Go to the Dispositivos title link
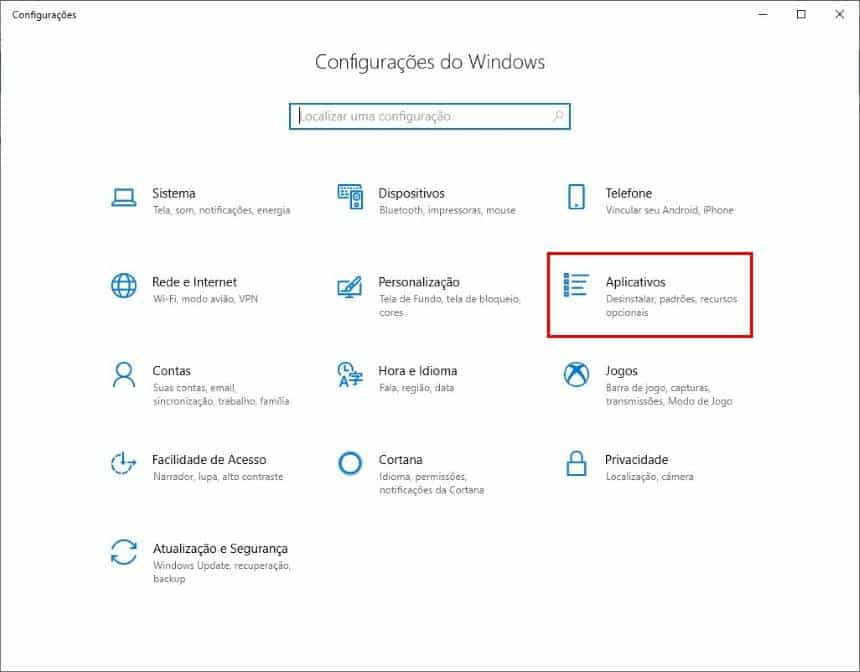This screenshot has width=860, height=672. (x=411, y=193)
